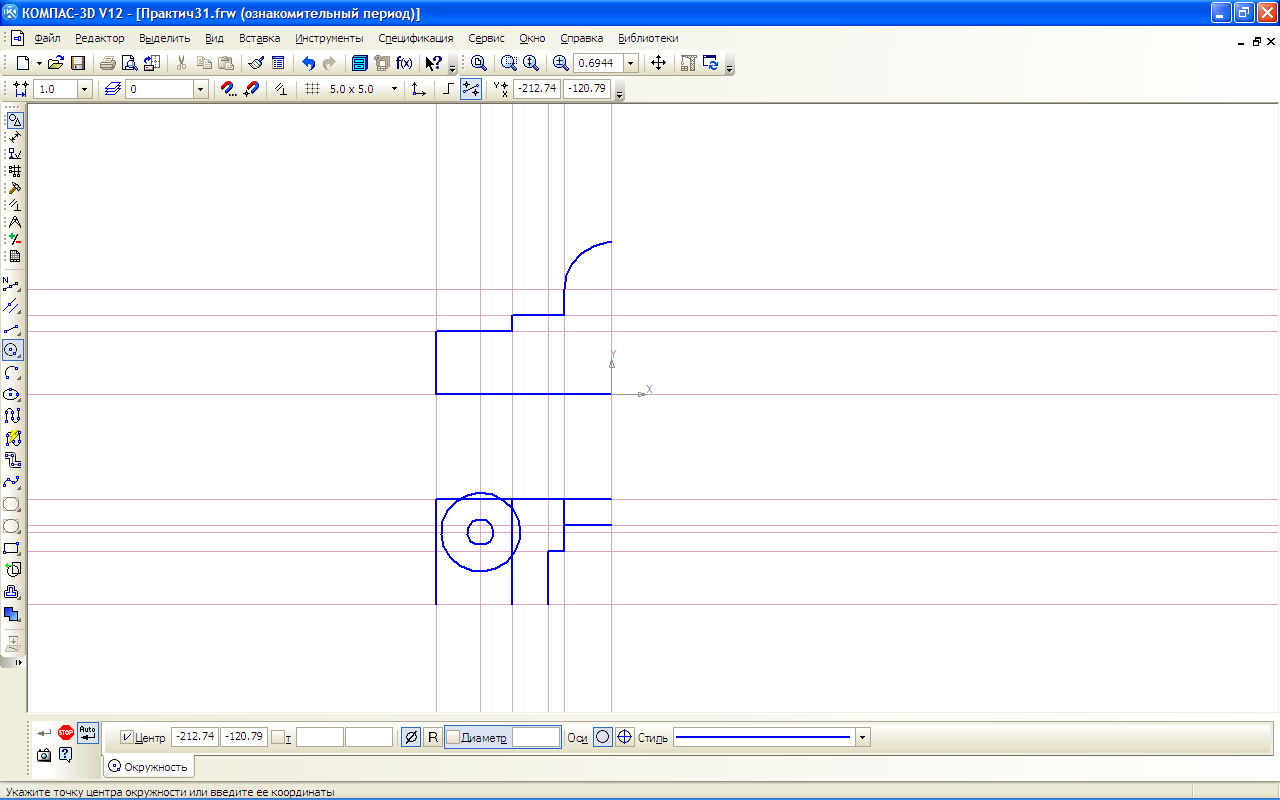Image resolution: width=1280 pixels, height=800 pixels.
Task: Open the command help button
Action: pyautogui.click(x=66, y=755)
